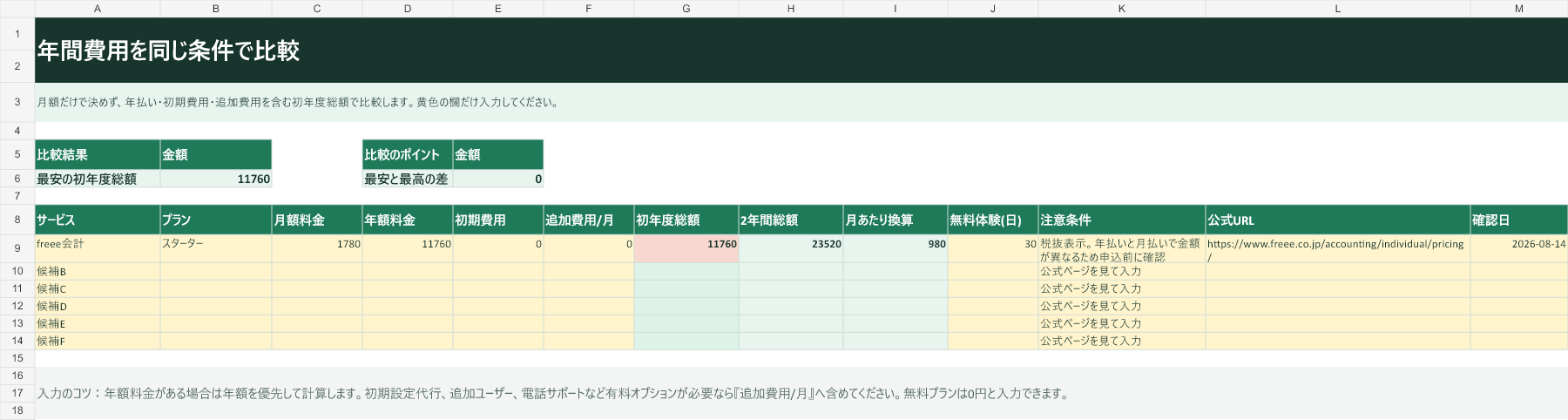Image resolution: width=1568 pixels, height=420 pixels.
Task: Click the 23520 two-year total cell
Action: (791, 248)
